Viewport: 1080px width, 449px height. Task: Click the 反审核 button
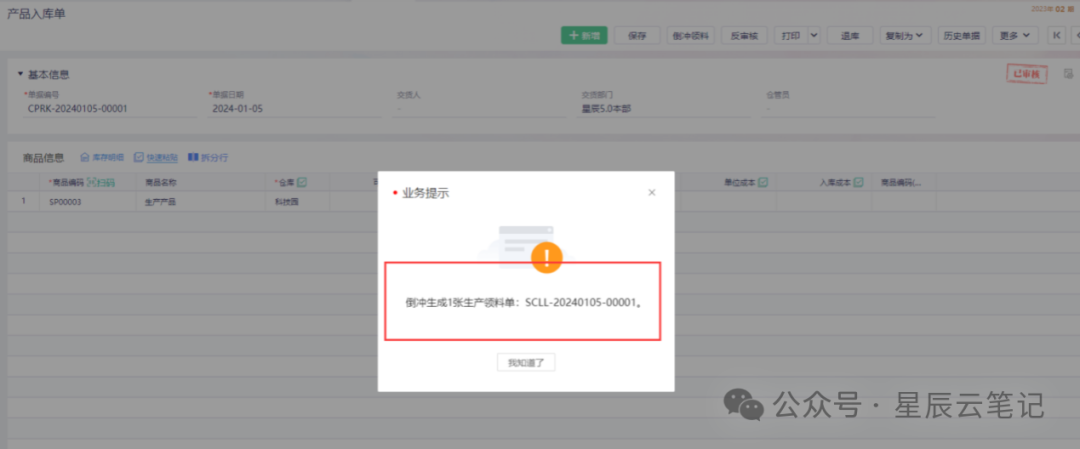coord(744,36)
